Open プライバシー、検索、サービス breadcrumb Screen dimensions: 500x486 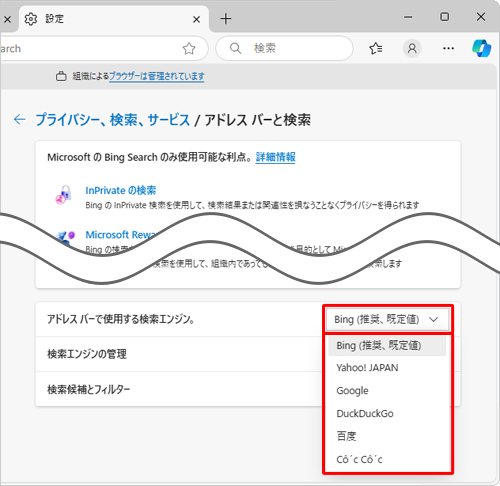pyautogui.click(x=113, y=120)
